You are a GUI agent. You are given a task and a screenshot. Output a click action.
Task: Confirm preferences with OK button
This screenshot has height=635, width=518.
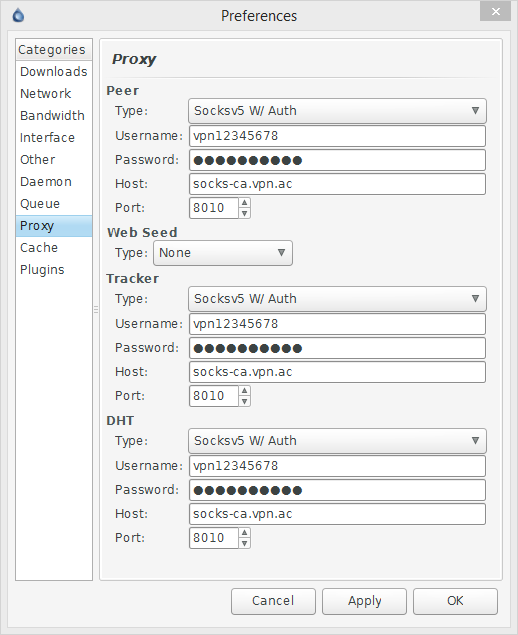click(x=455, y=601)
